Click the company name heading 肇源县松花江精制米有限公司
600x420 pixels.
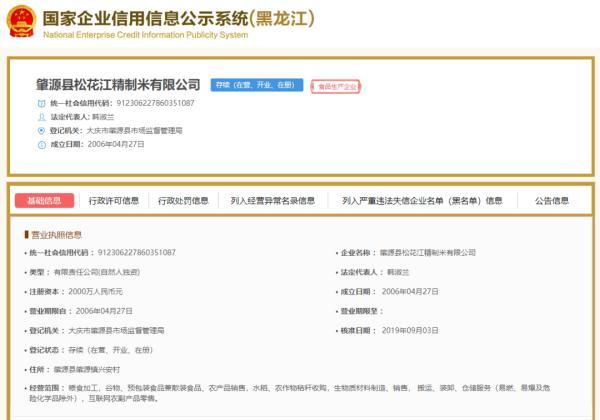coord(118,85)
